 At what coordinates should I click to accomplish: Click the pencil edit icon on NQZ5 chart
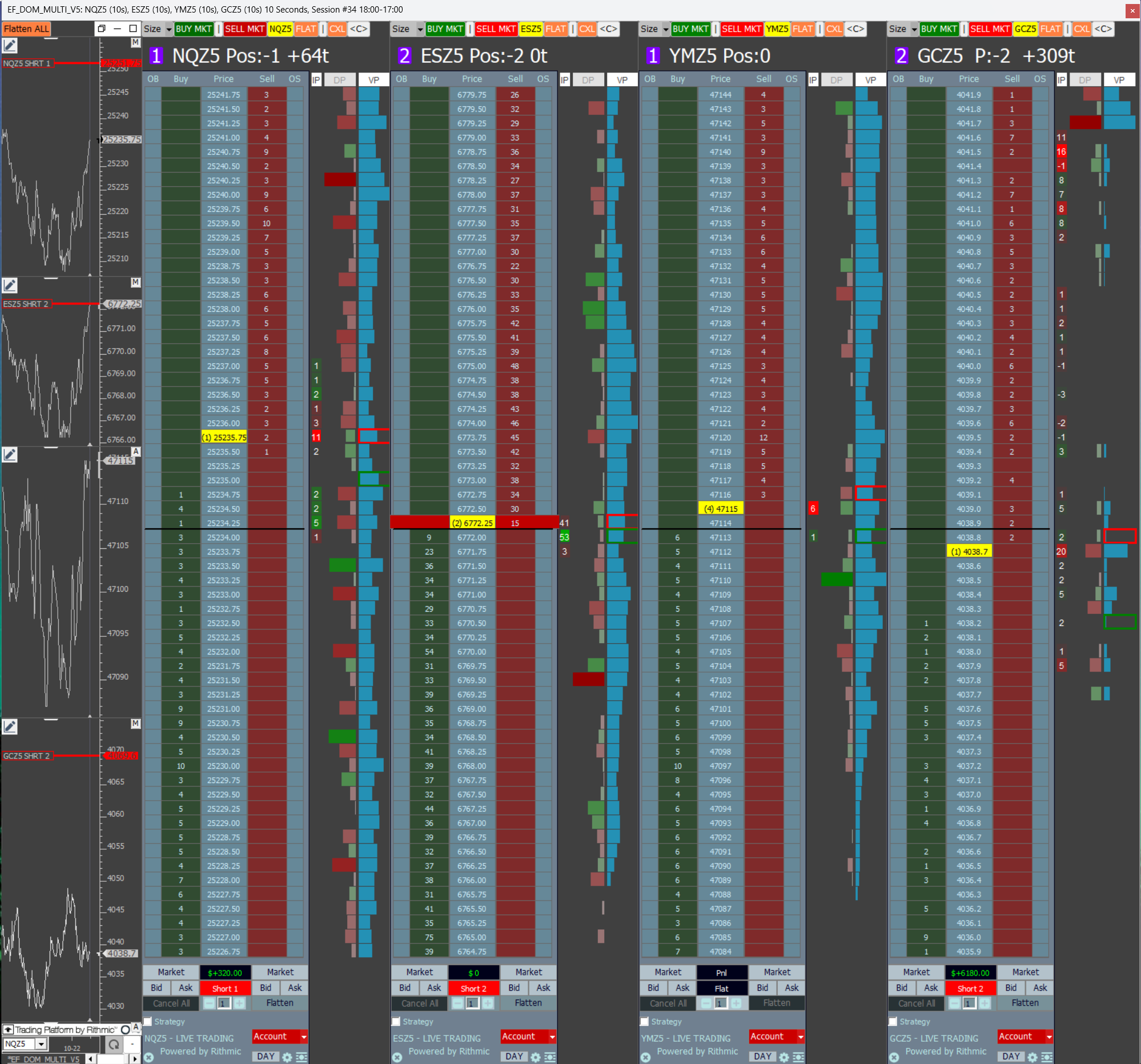tap(10, 45)
